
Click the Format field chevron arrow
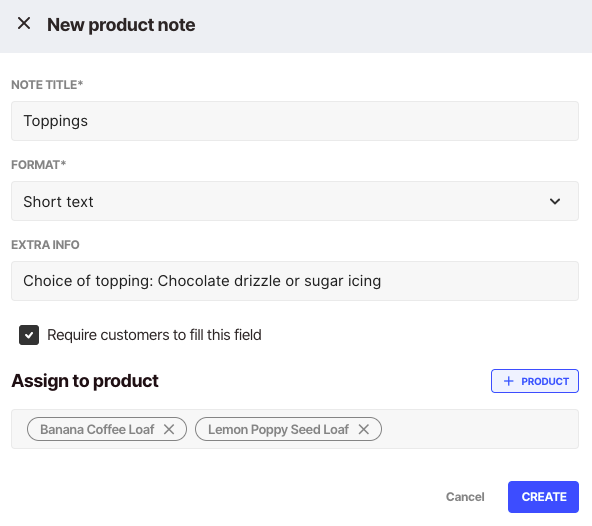coord(555,201)
